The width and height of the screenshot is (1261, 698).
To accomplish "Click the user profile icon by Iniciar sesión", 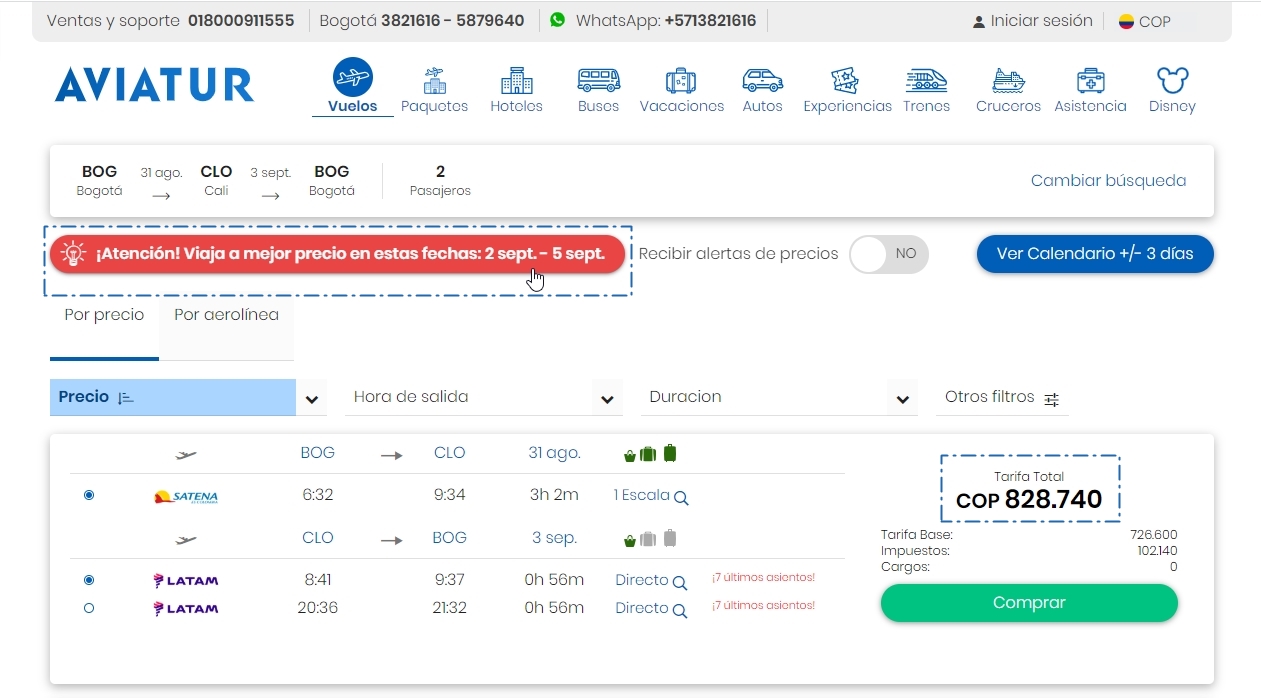I will click(x=979, y=21).
